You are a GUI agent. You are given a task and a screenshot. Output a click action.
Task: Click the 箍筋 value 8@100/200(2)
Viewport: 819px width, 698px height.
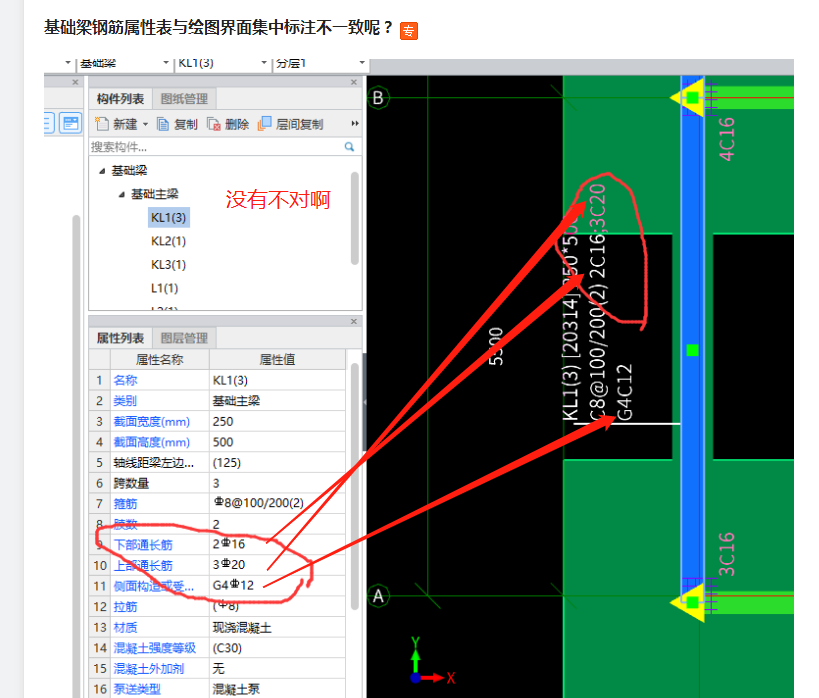click(277, 504)
